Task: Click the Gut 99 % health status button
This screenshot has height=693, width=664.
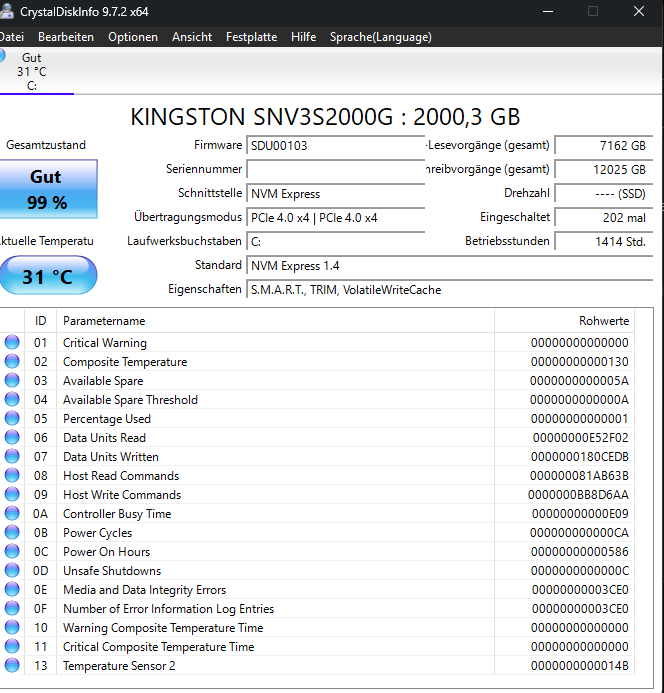Action: point(47,189)
